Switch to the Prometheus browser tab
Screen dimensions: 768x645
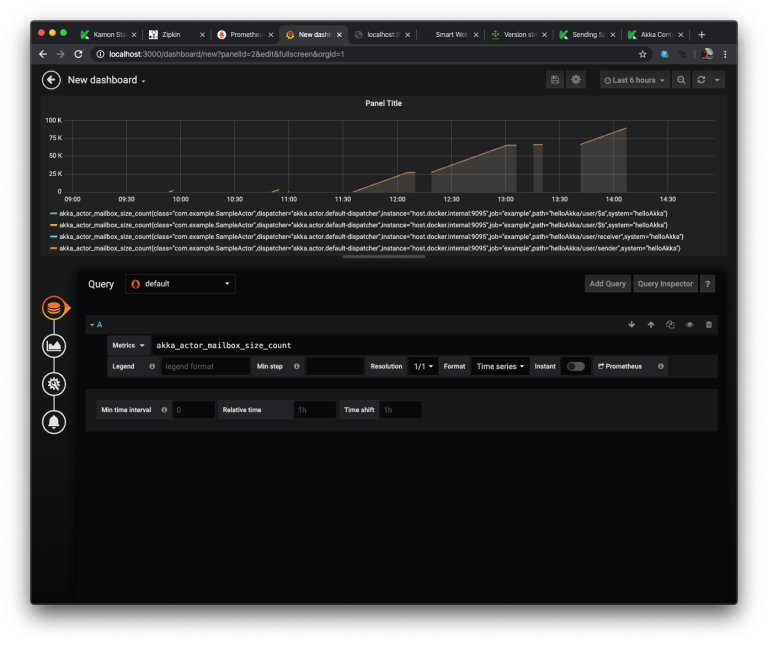245,34
